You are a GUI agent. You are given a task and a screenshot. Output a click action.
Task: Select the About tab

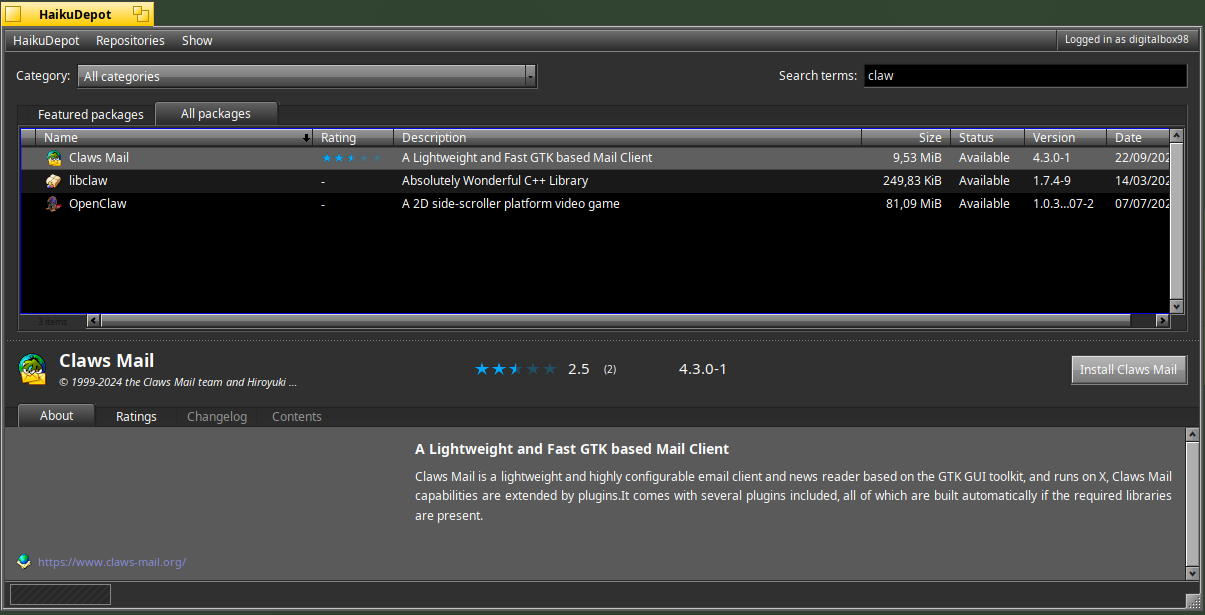[x=56, y=416]
